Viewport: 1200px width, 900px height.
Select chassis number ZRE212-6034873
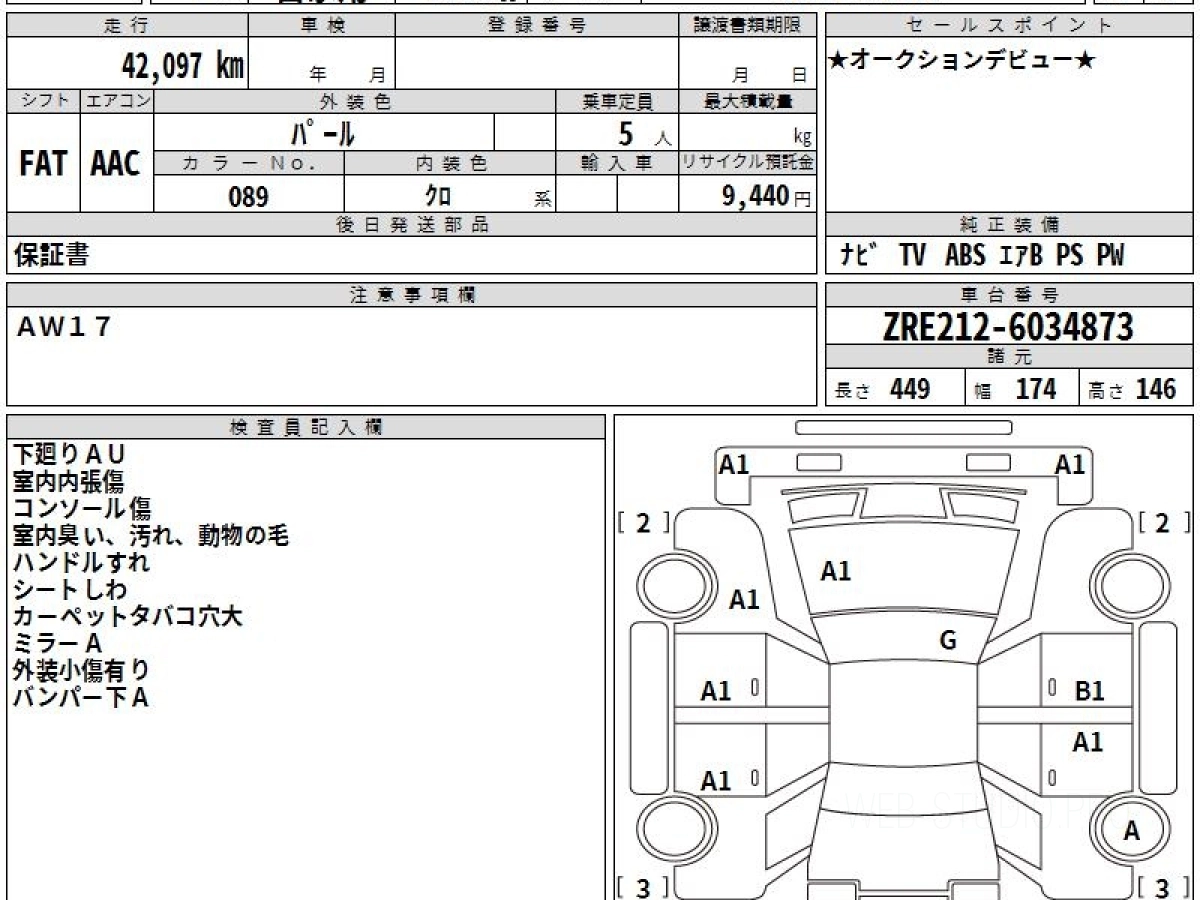pos(1008,327)
